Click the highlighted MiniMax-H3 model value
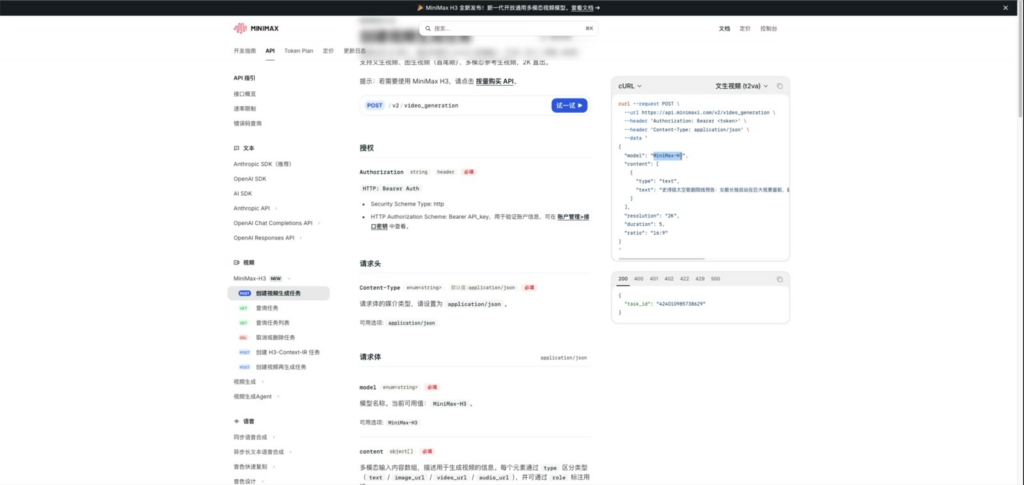This screenshot has width=1024, height=485. (667, 155)
